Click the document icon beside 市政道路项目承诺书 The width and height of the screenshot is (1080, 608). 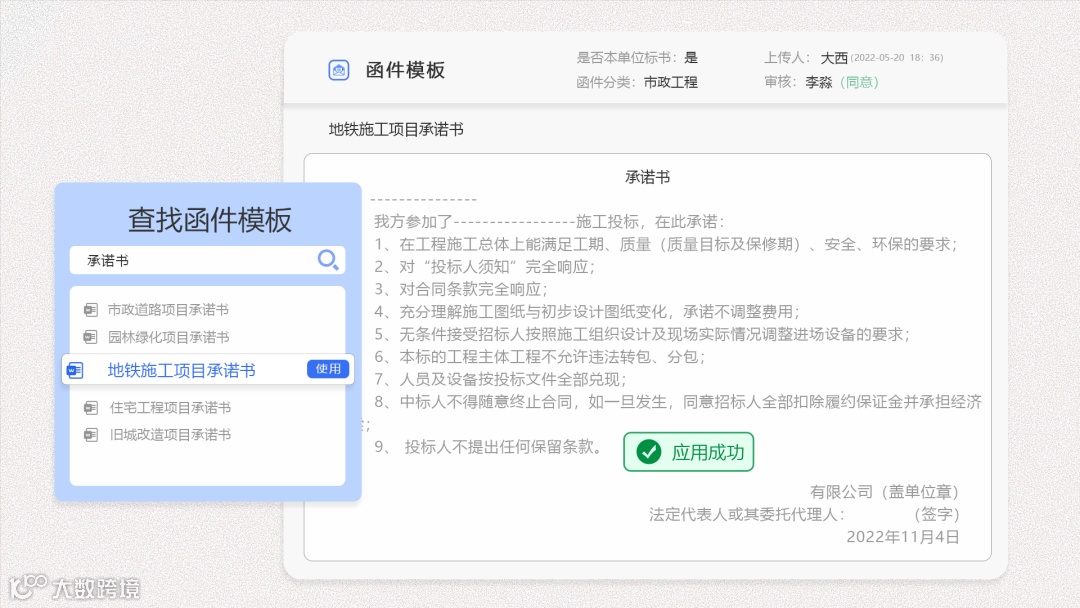pyautogui.click(x=90, y=310)
